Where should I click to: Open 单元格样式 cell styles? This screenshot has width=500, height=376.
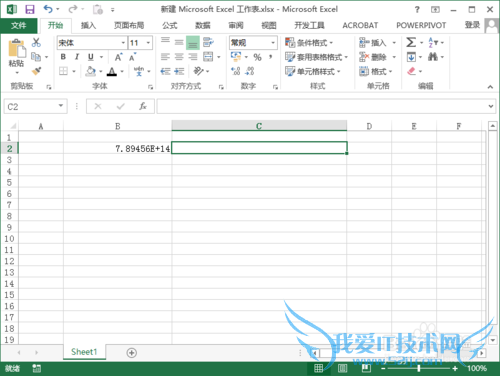point(313,71)
